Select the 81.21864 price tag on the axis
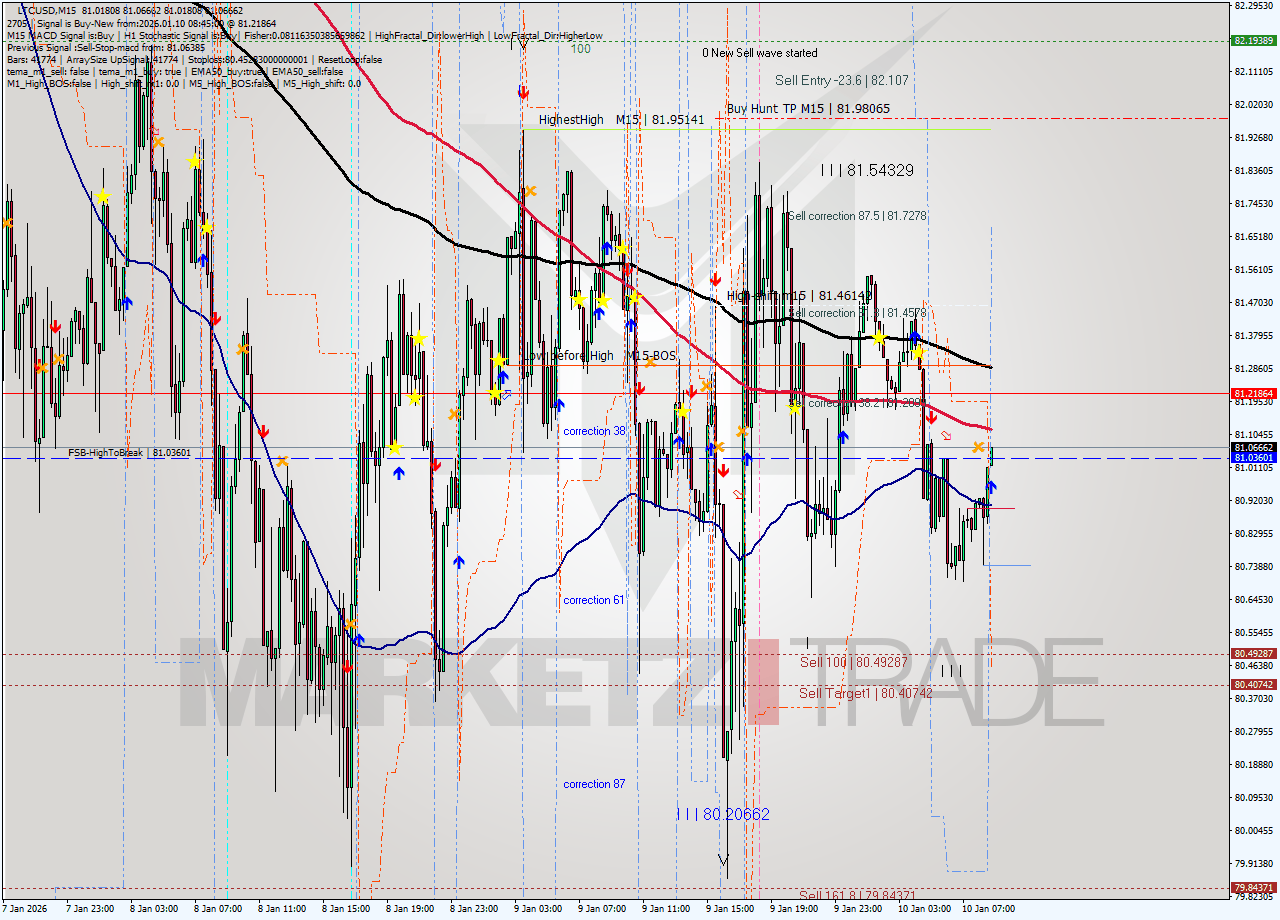The image size is (1280, 920). [x=1254, y=394]
